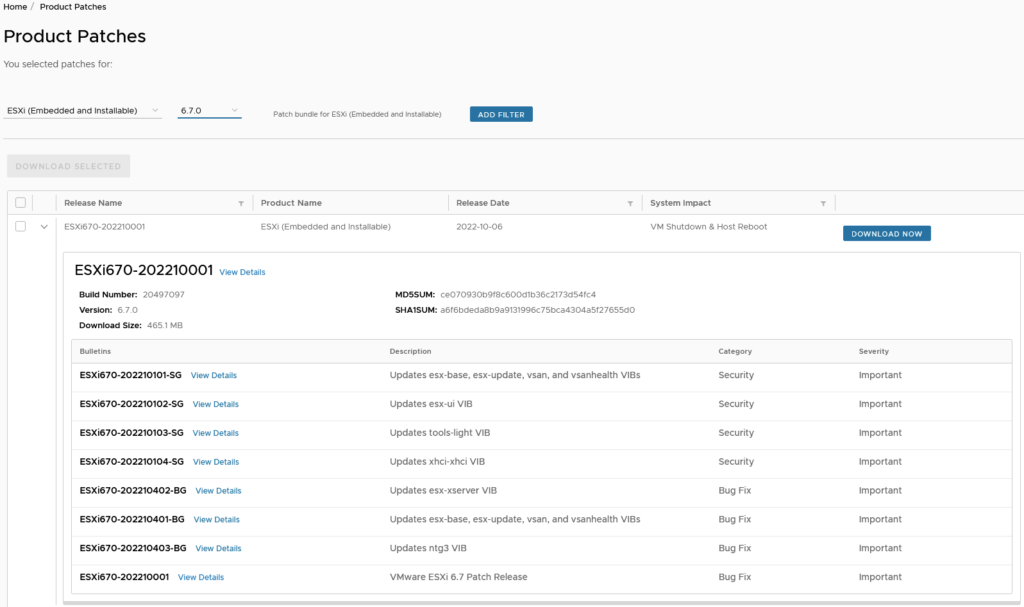Click the DOWNLOAD SELECTED button
This screenshot has width=1024, height=607.
(x=69, y=166)
